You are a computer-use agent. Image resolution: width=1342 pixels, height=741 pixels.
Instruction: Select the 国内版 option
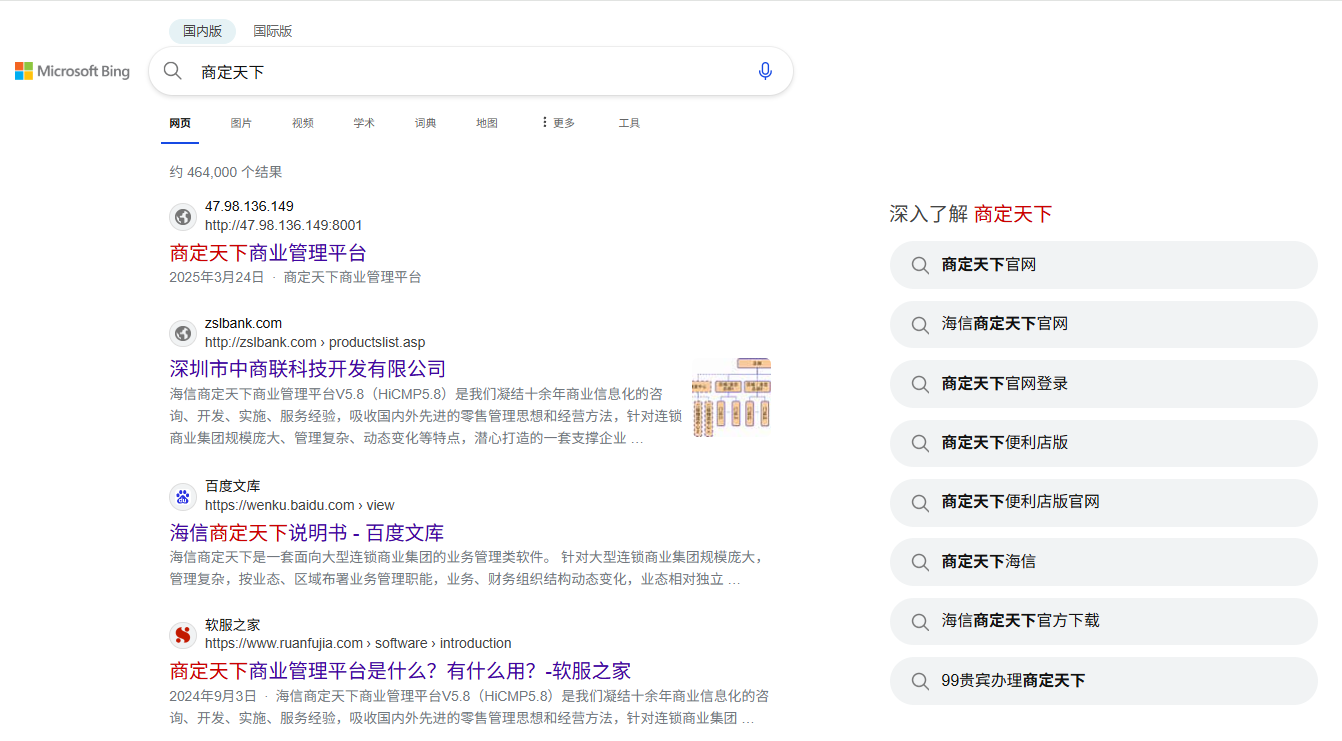[202, 31]
